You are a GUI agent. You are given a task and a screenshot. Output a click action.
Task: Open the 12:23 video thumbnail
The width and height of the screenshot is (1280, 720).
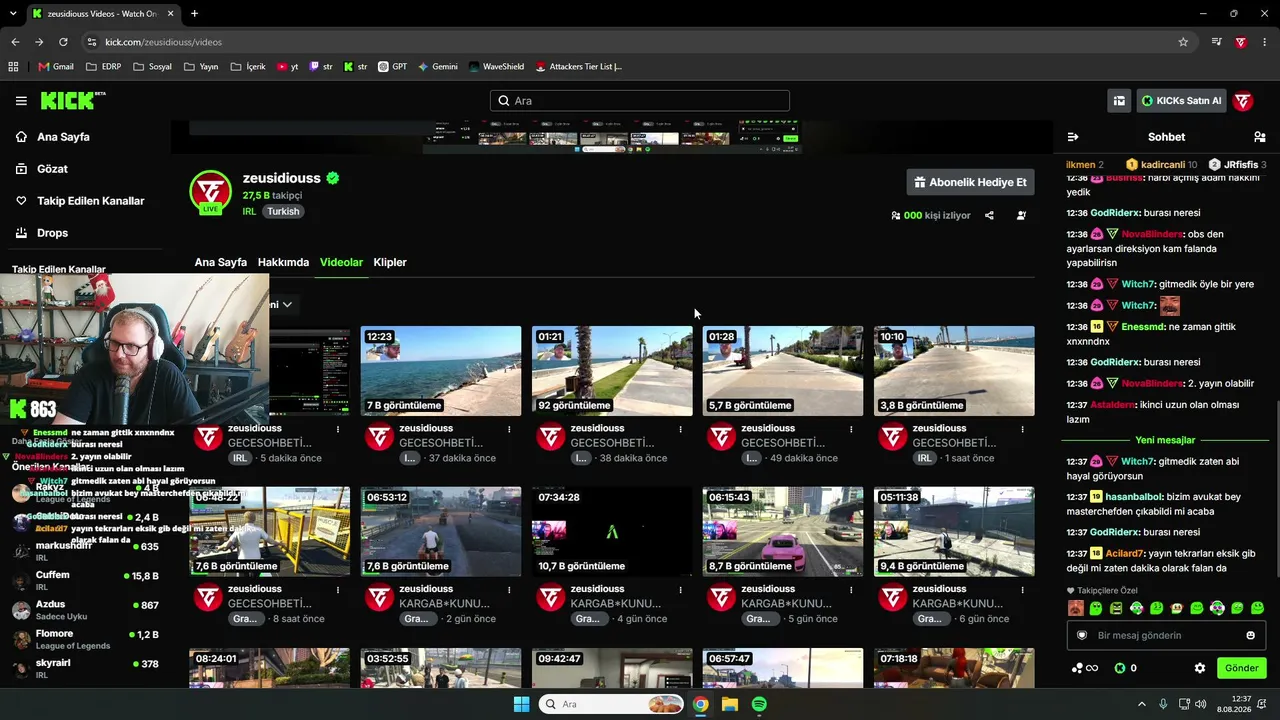[441, 371]
